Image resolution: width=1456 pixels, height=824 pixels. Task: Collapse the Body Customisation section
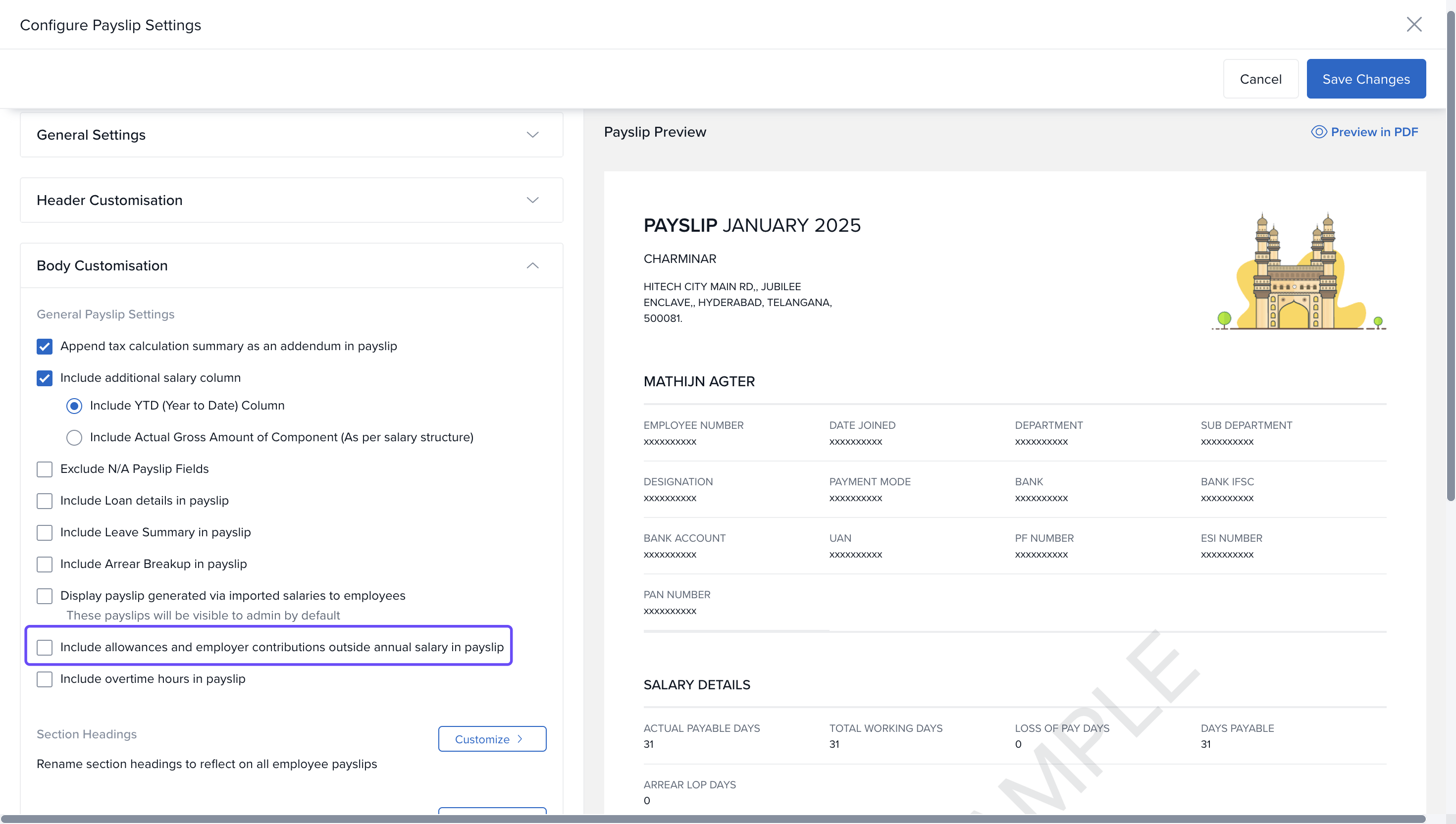(532, 265)
